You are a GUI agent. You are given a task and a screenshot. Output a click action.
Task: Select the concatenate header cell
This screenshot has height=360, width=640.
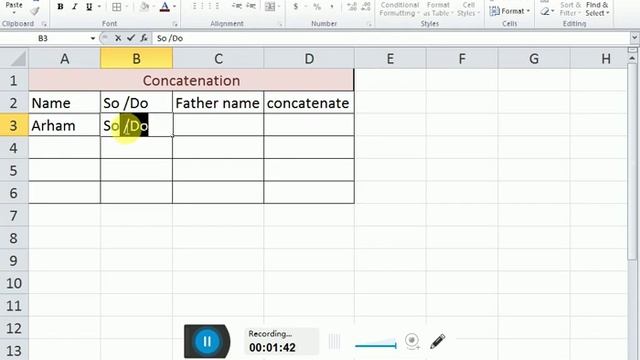coord(309,103)
